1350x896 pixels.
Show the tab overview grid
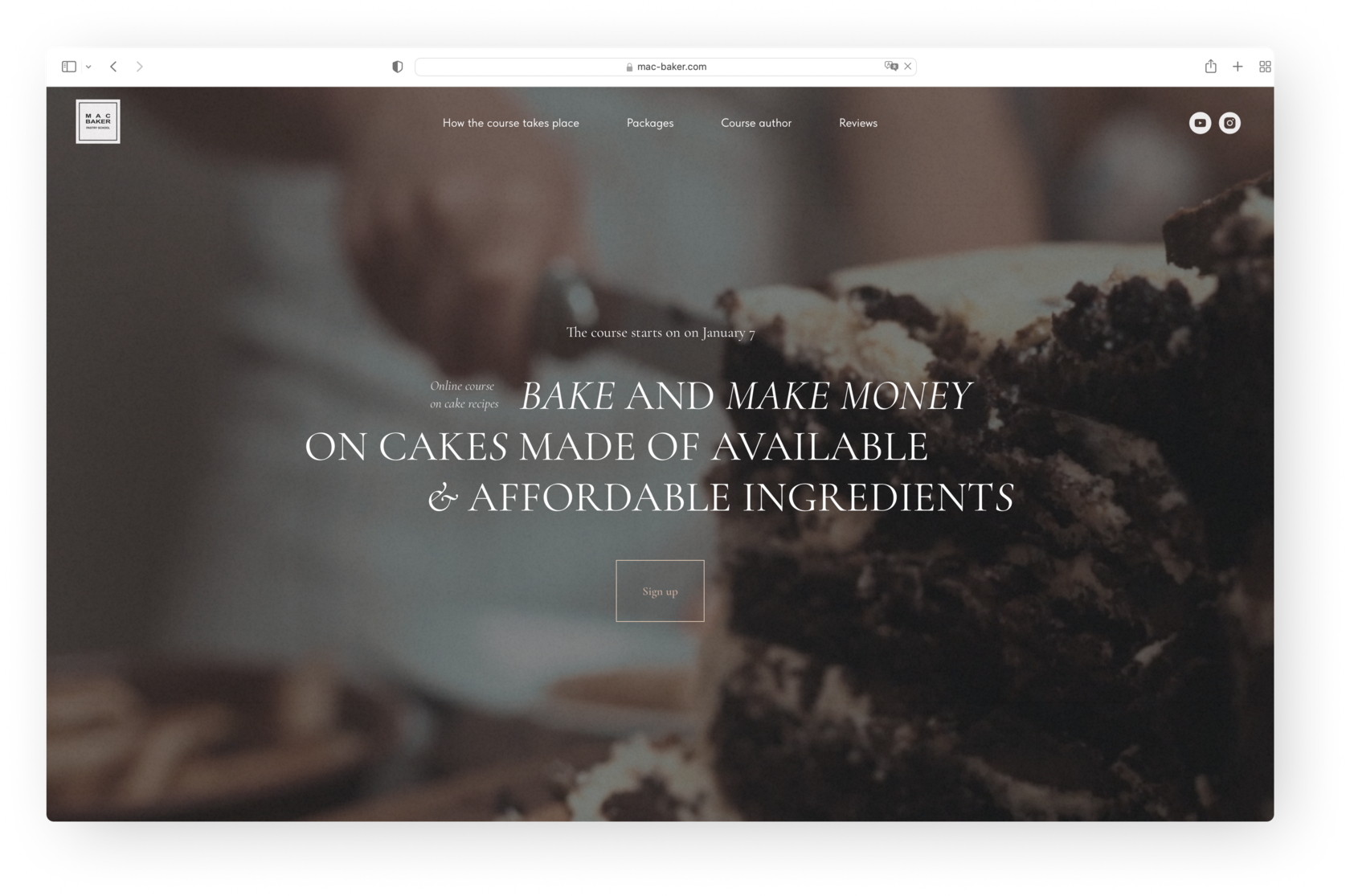click(x=1265, y=67)
